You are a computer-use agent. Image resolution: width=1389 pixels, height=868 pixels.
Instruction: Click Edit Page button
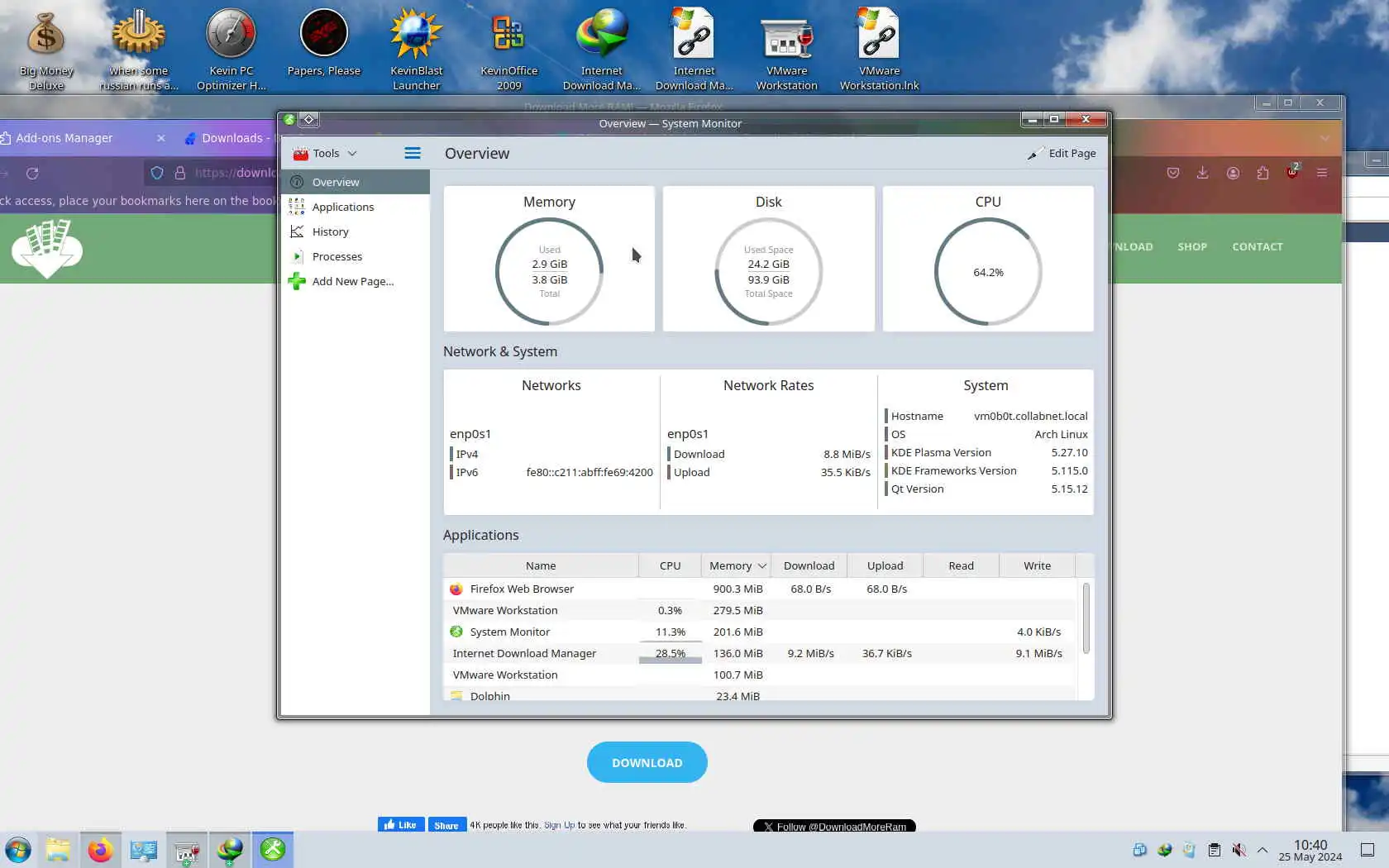(x=1062, y=153)
